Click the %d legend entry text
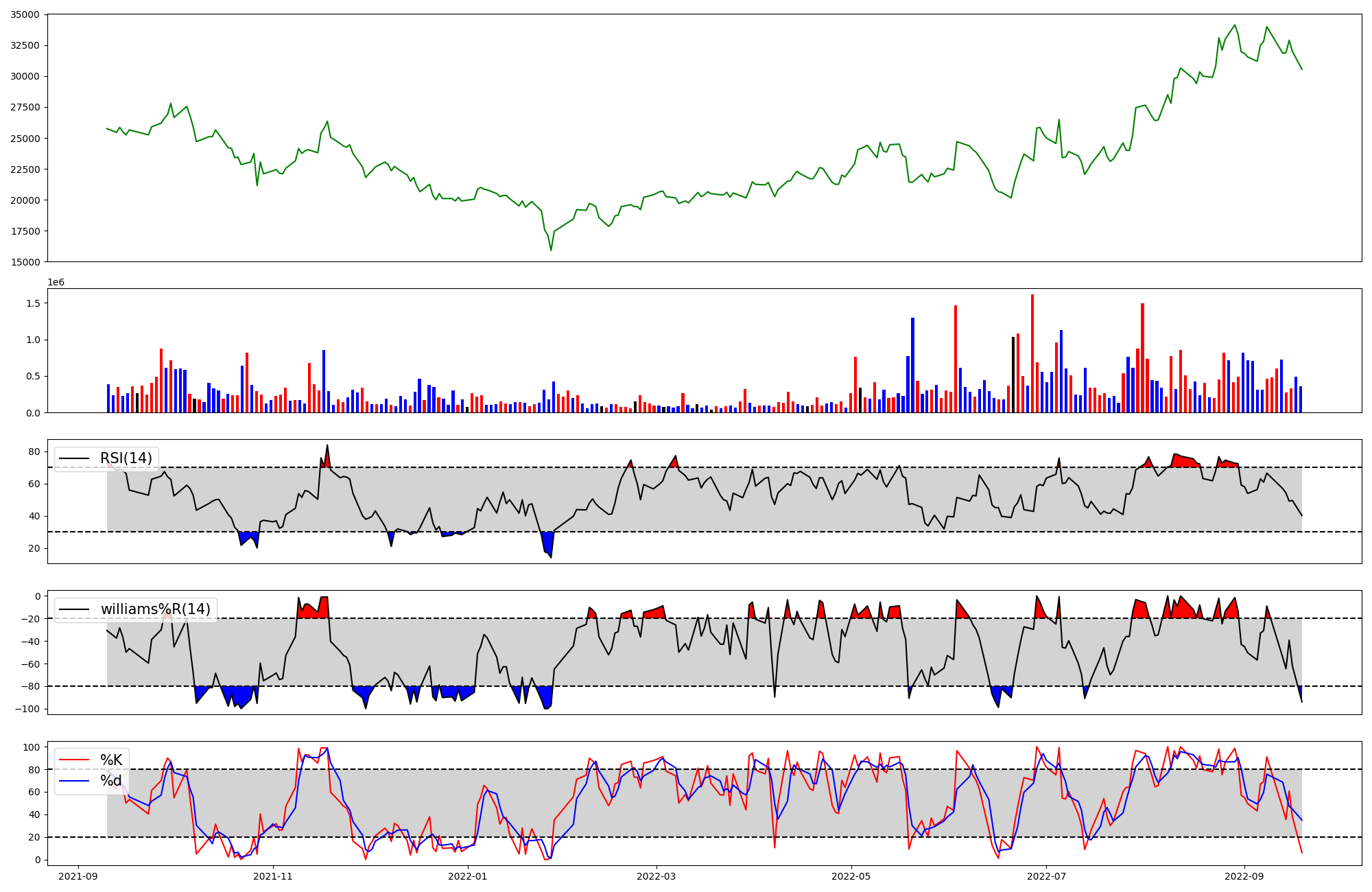The image size is (1372, 892). point(111,781)
